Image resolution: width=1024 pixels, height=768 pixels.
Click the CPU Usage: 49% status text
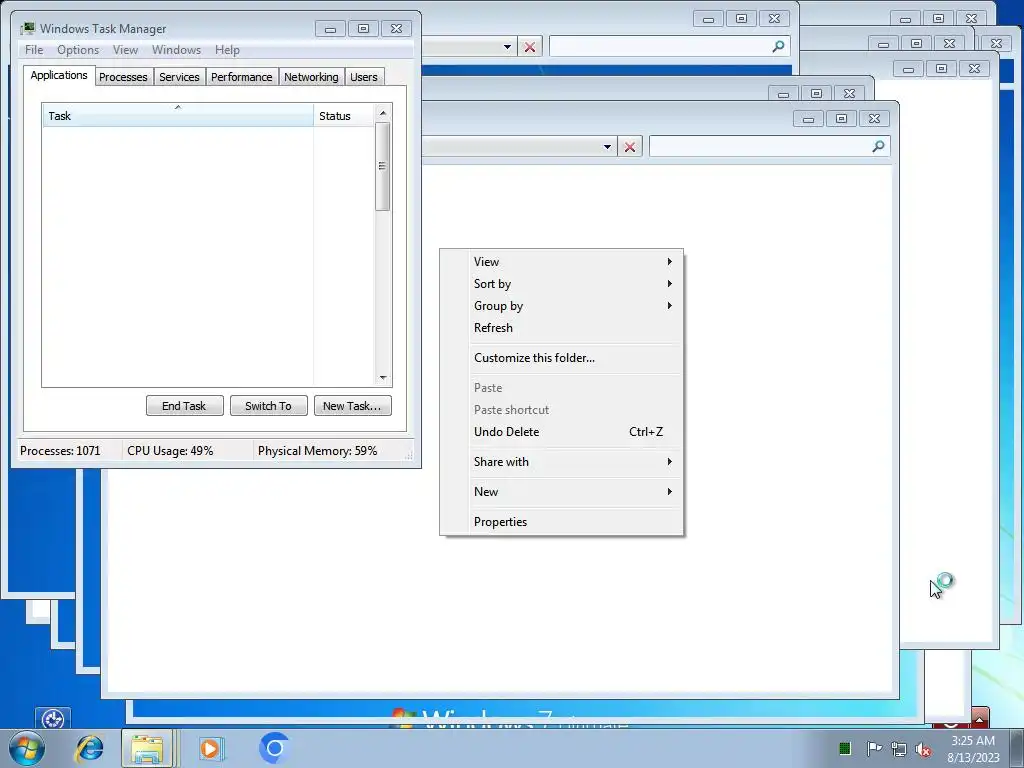[170, 451]
